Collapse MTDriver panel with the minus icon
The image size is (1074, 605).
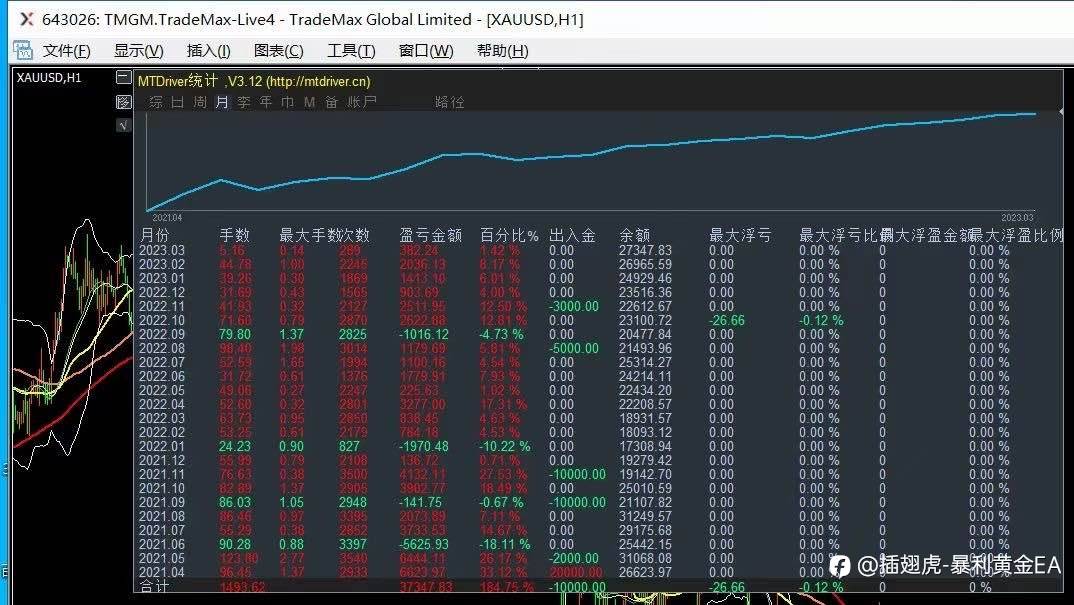[x=123, y=77]
